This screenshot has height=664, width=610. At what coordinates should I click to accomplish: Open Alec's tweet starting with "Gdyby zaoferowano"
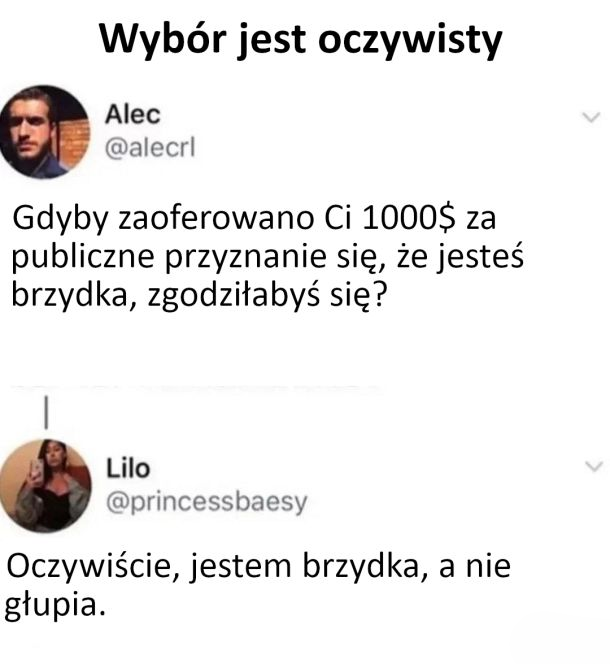(x=267, y=257)
